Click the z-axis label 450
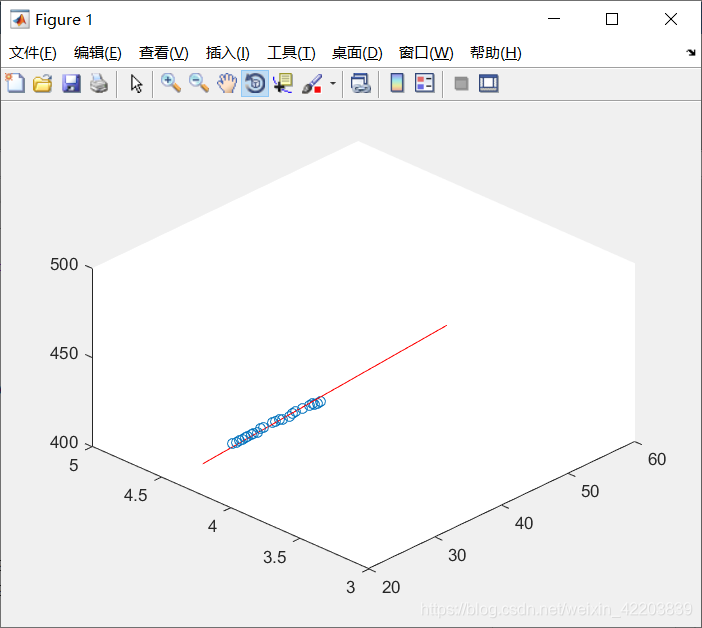The height and width of the screenshot is (628, 702). (64, 353)
